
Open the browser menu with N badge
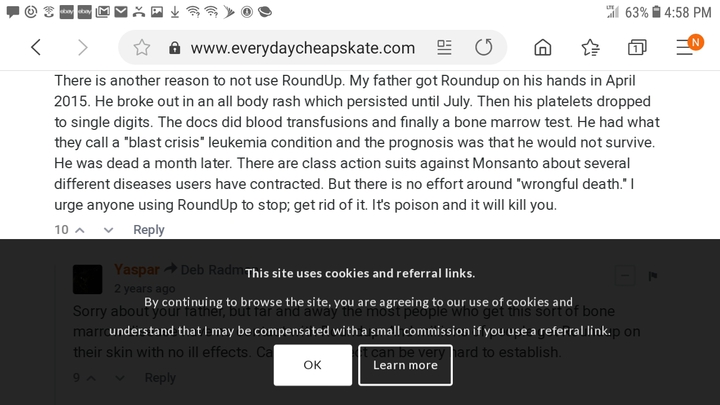tap(688, 45)
